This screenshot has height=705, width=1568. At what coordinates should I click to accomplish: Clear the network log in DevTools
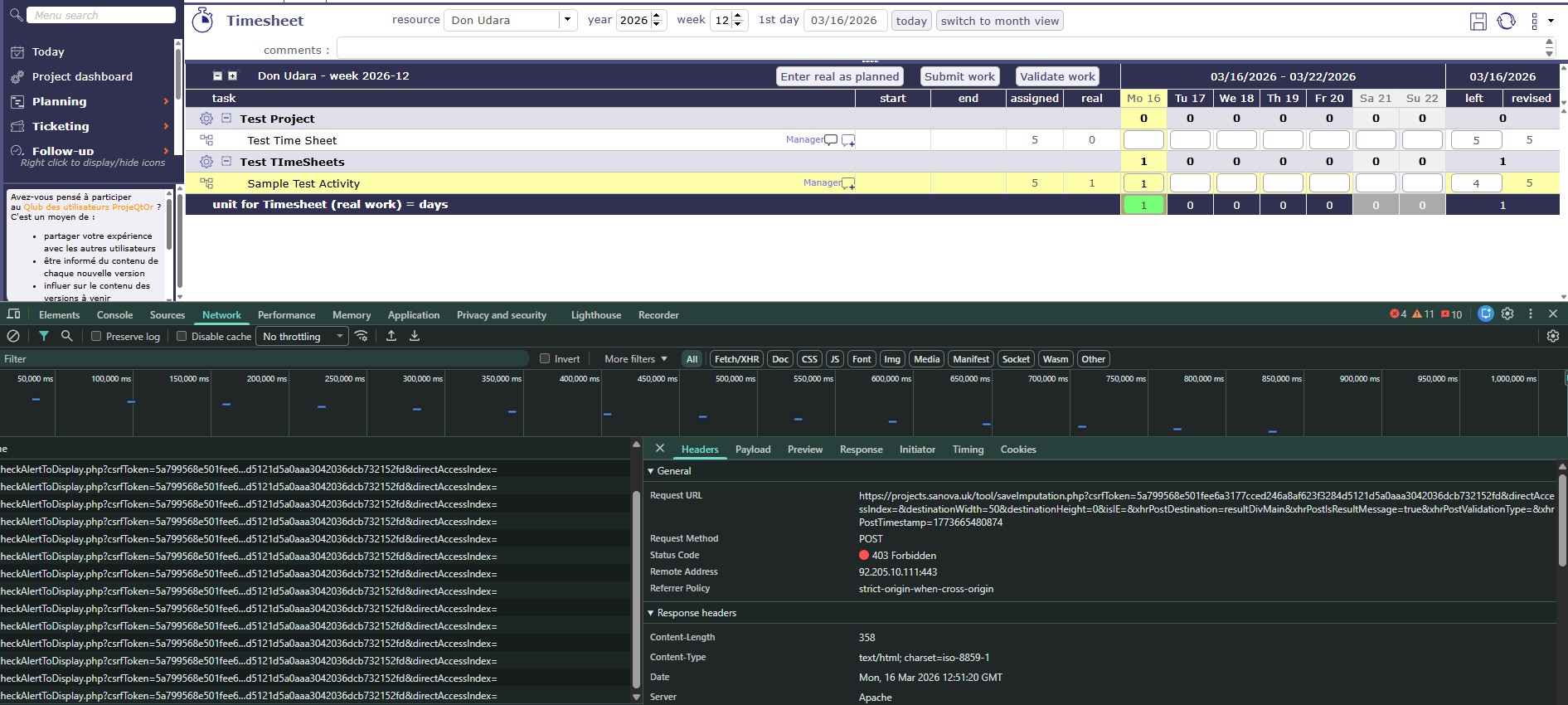(13, 336)
